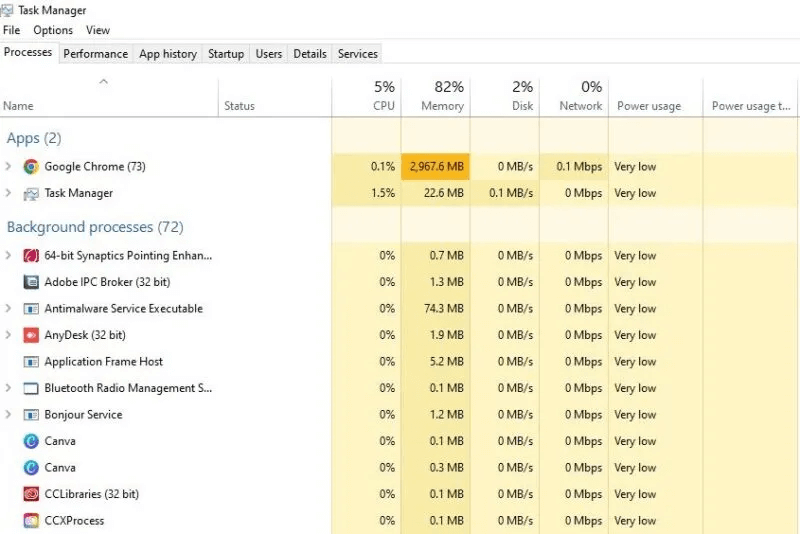Image resolution: width=800 pixels, height=534 pixels.
Task: Expand Antimalware Service Executable row
Action: pyautogui.click(x=8, y=308)
